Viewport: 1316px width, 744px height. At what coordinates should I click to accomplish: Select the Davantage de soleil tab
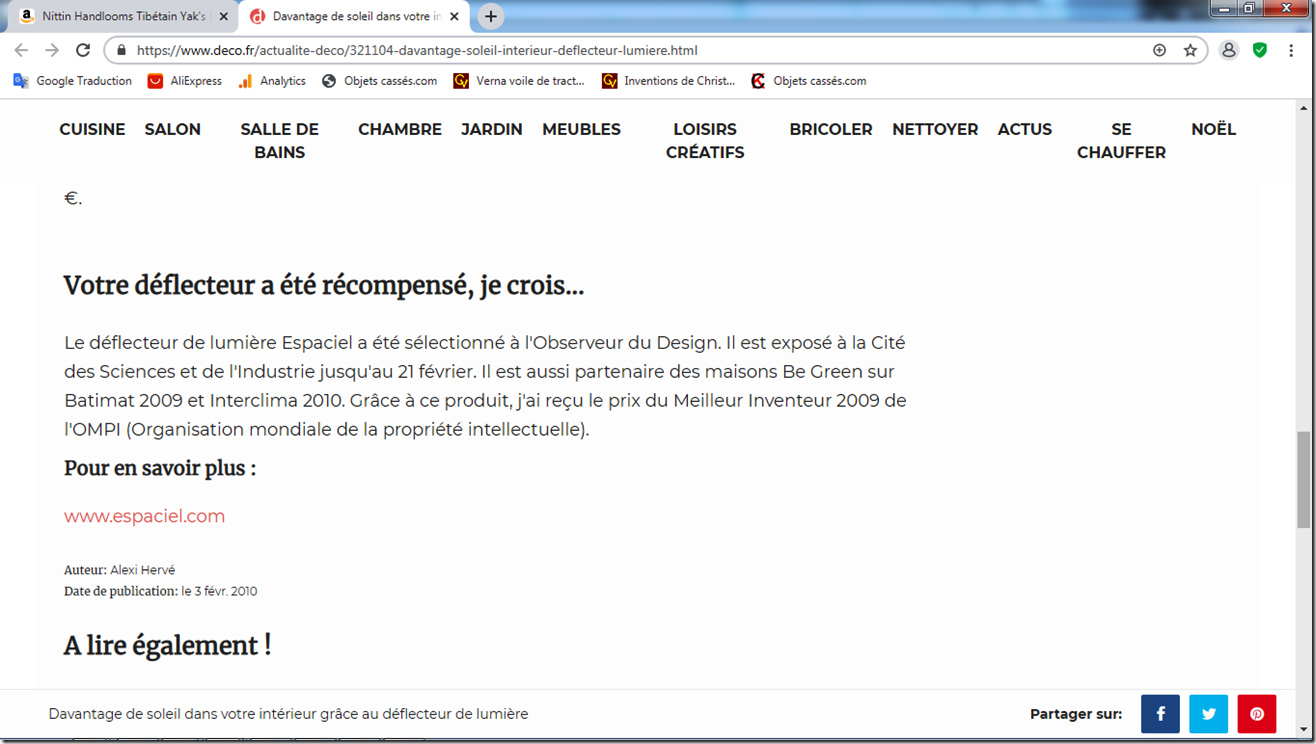tap(354, 16)
